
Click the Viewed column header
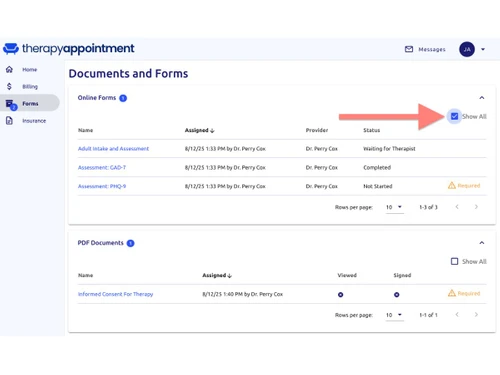point(347,275)
